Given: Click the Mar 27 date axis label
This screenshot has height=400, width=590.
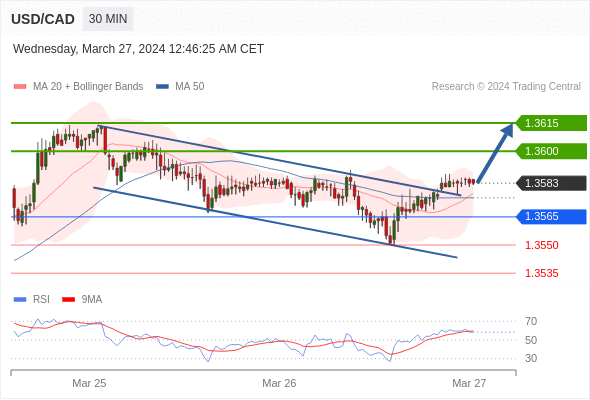Looking at the screenshot, I should (x=469, y=383).
